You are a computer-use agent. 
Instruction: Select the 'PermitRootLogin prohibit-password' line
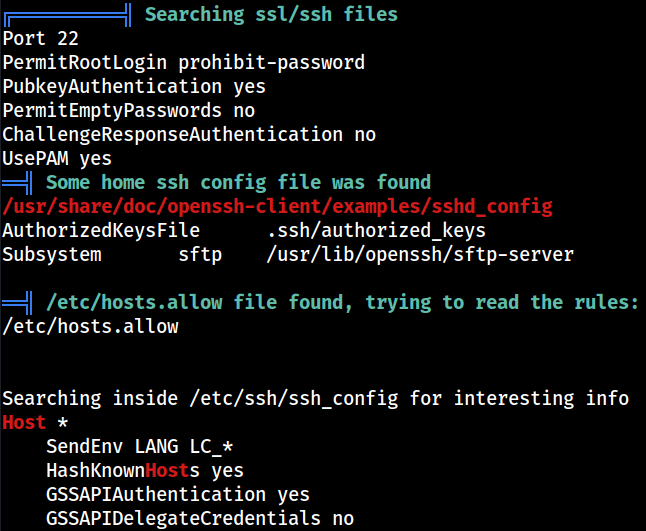(x=184, y=63)
